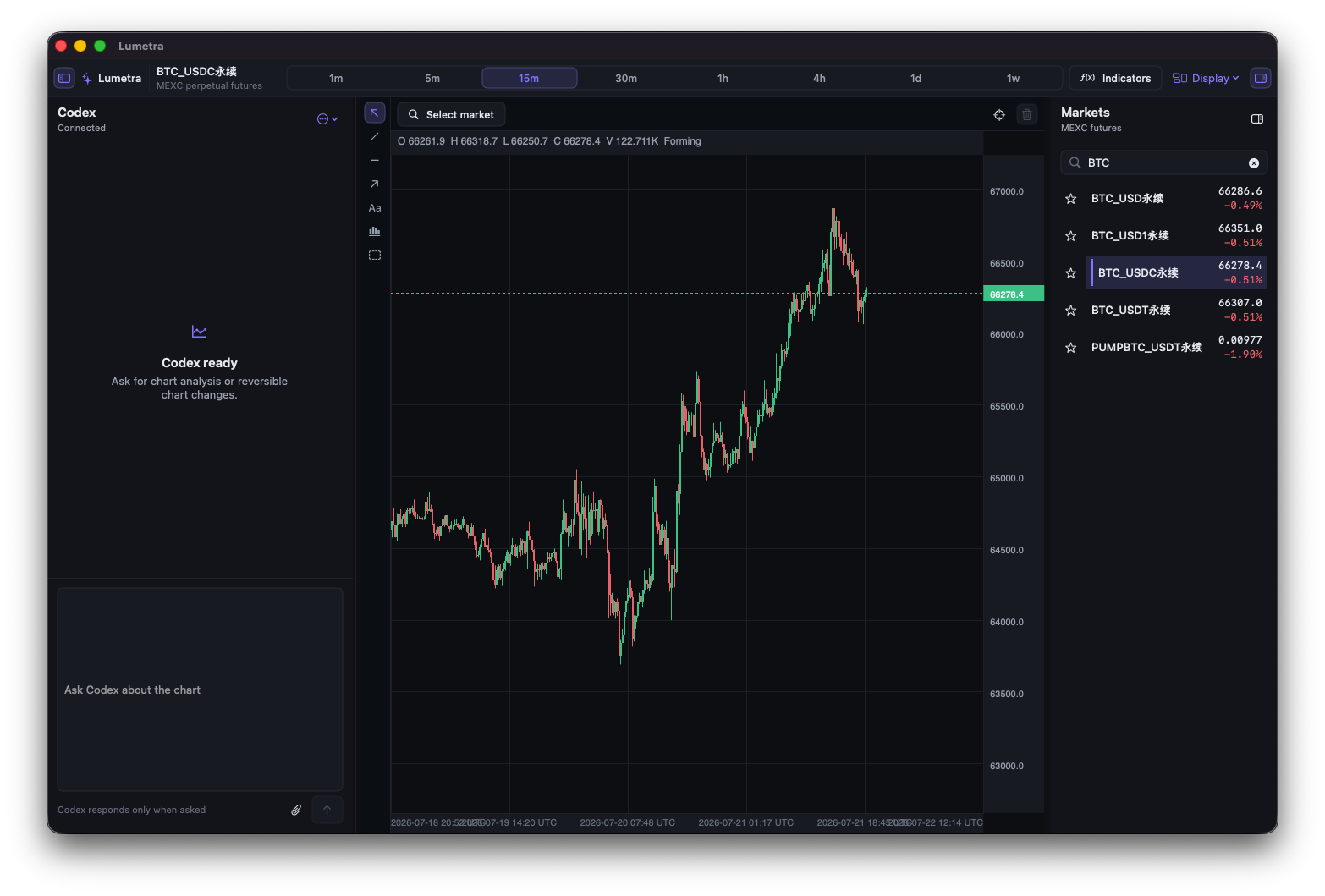Click the crosshair recenter chart icon
The height and width of the screenshot is (896, 1325).
[x=999, y=114]
